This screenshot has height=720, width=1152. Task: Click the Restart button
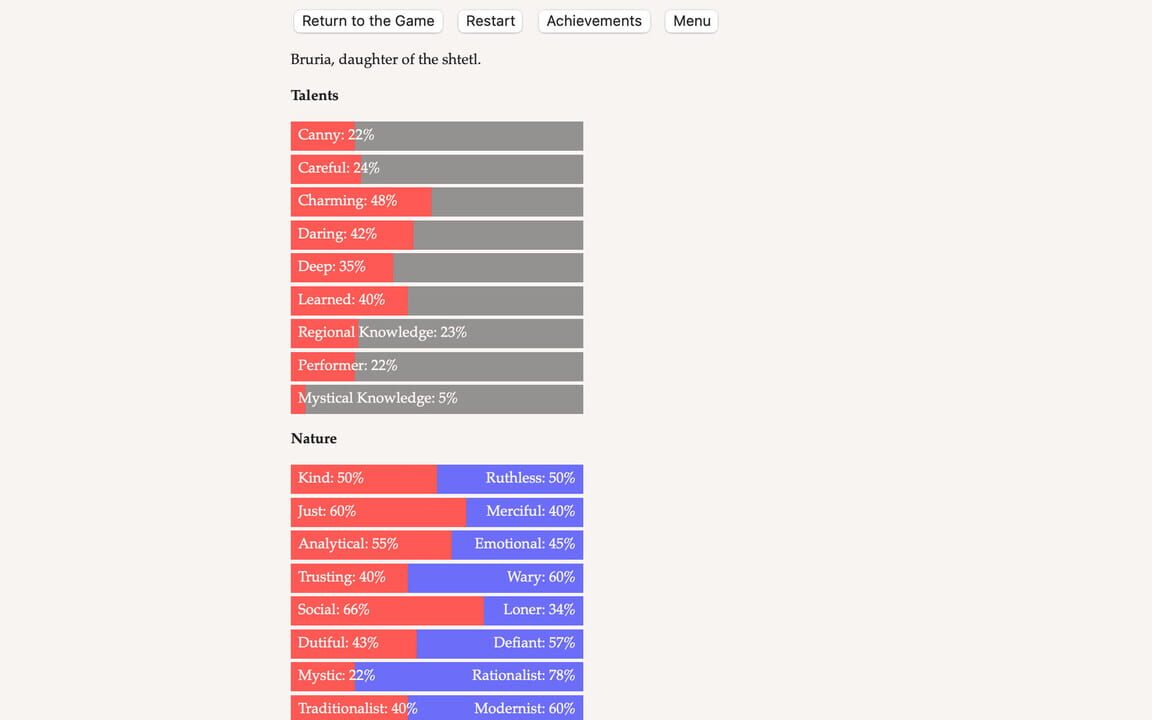(489, 21)
